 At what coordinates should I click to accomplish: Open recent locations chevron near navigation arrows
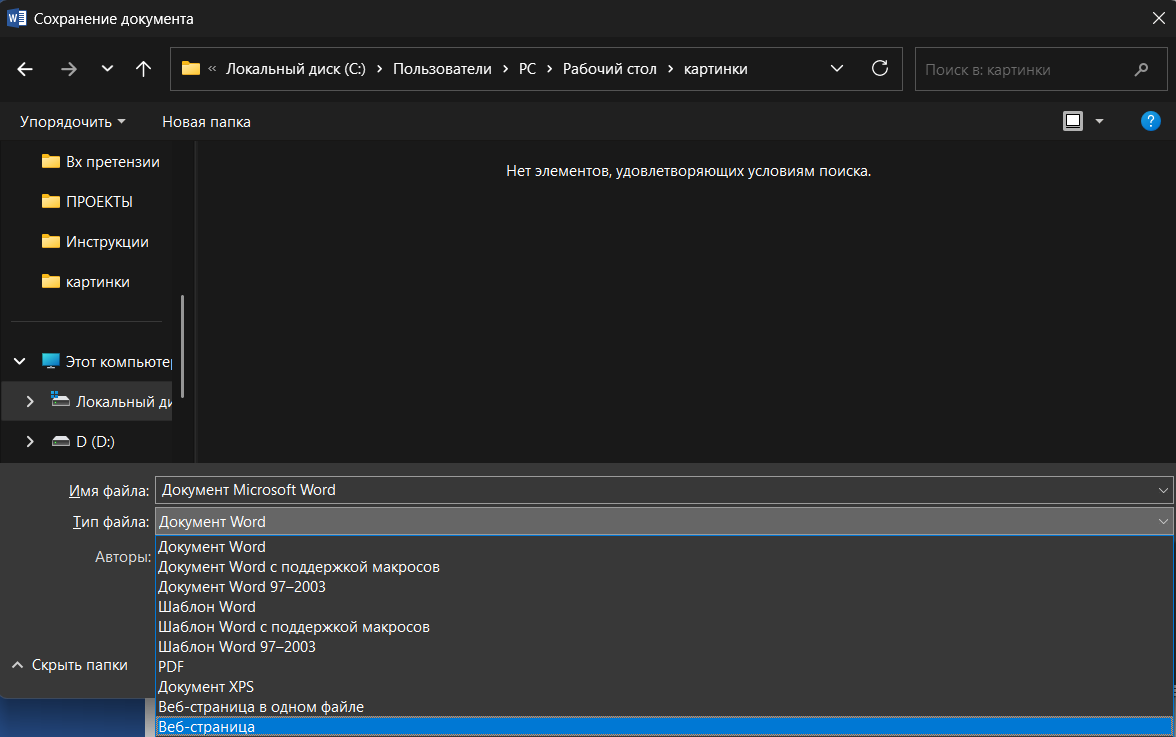[107, 68]
